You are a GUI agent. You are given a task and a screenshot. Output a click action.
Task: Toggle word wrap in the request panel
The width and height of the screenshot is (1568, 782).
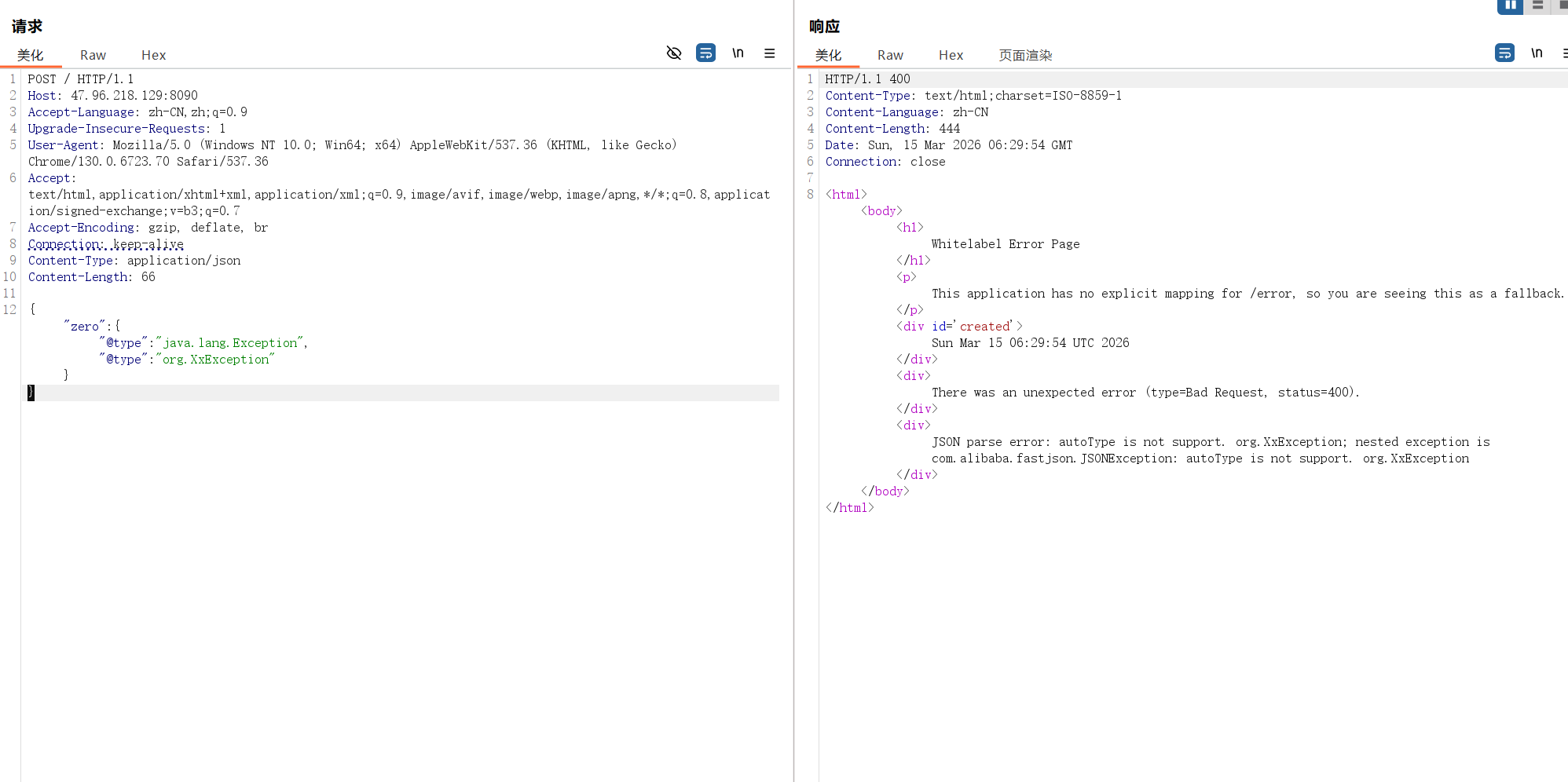[705, 53]
